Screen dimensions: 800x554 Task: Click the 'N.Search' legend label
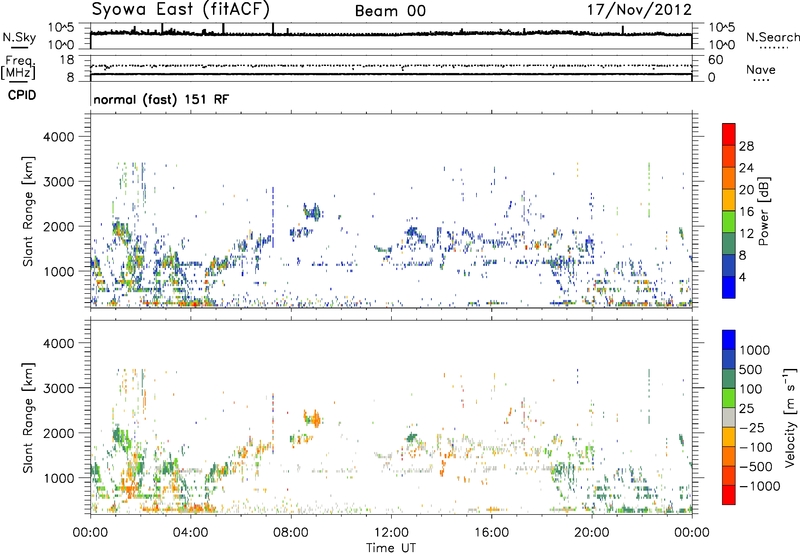tap(772, 37)
